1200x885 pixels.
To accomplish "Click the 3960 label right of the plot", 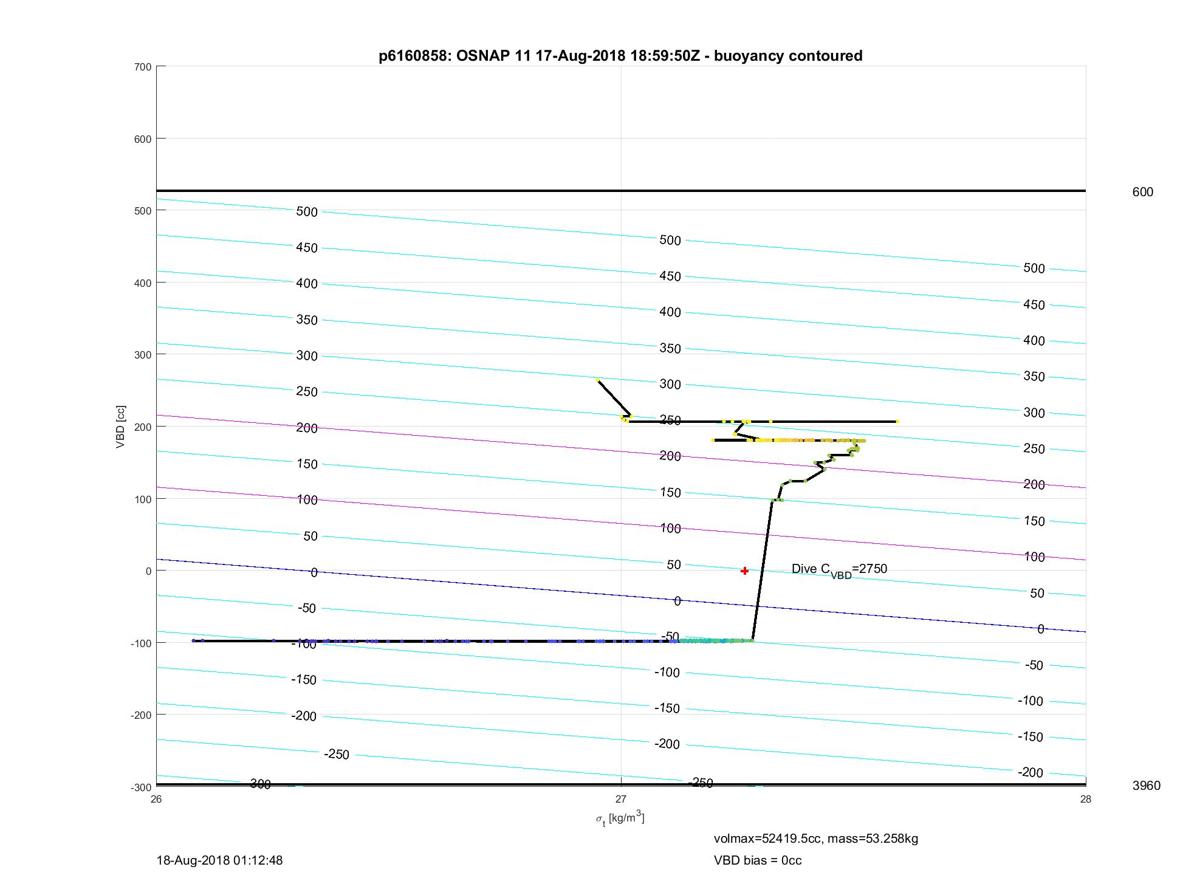I will [1146, 786].
